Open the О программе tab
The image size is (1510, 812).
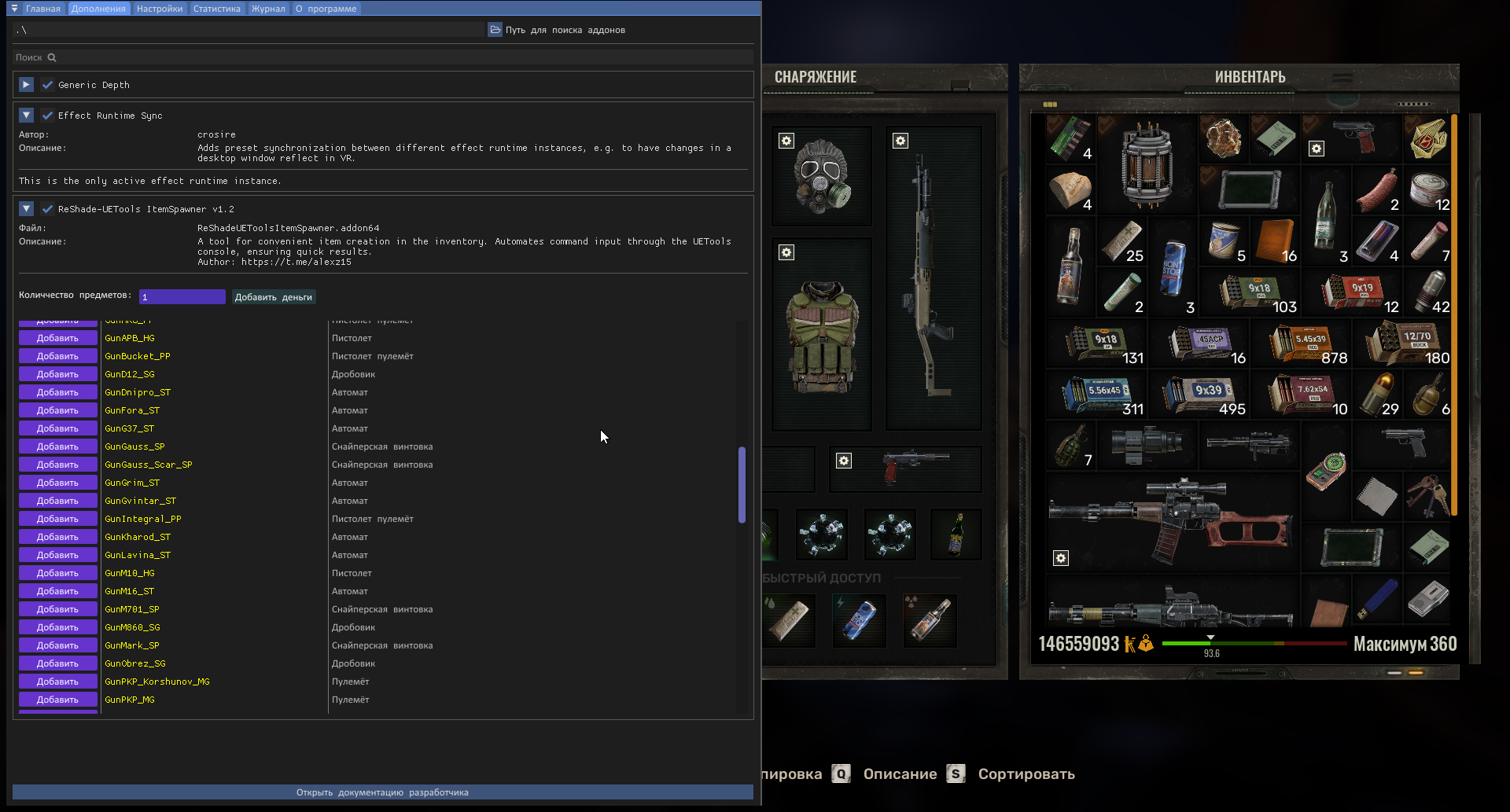click(326, 9)
